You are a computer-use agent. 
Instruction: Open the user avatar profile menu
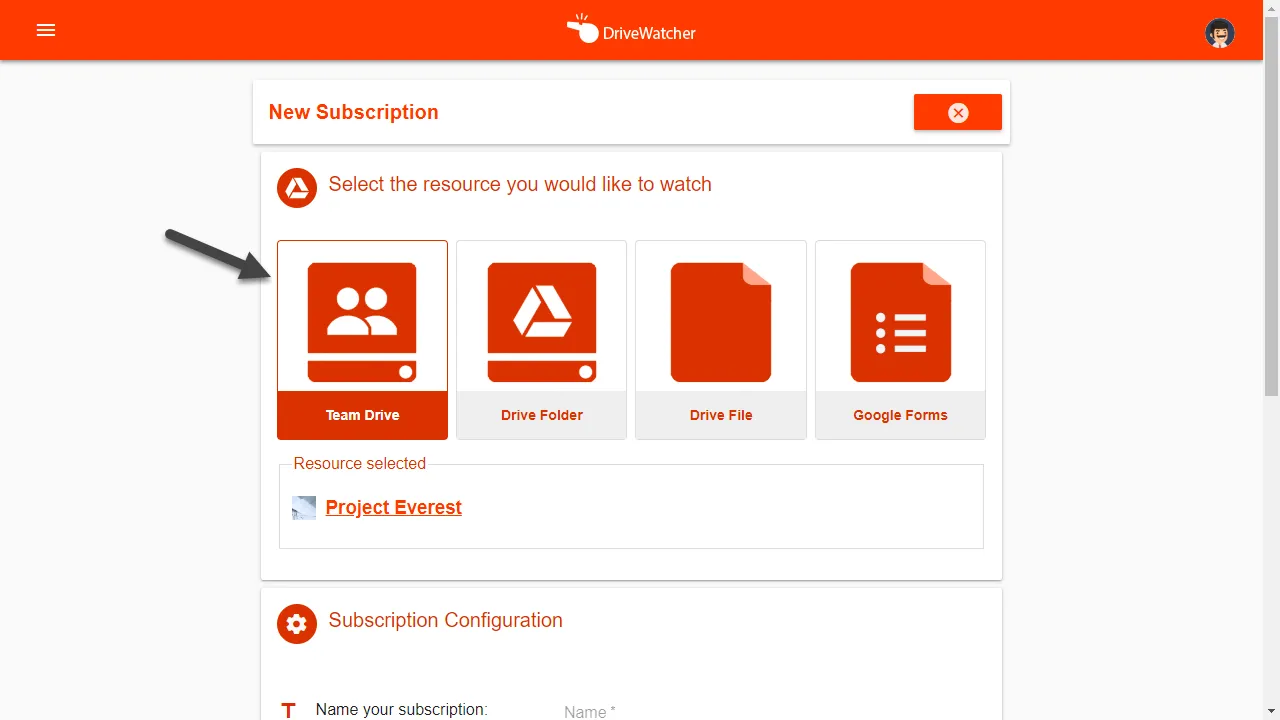click(1219, 33)
